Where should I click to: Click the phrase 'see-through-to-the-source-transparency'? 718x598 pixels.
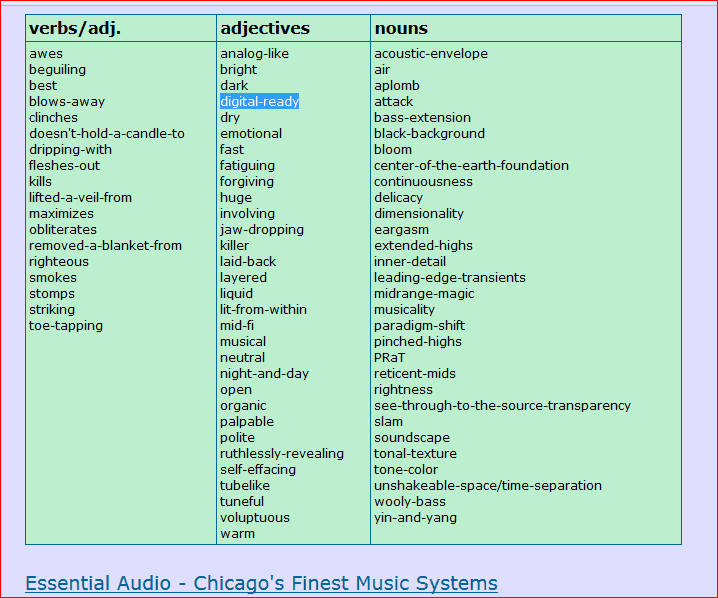coord(502,406)
